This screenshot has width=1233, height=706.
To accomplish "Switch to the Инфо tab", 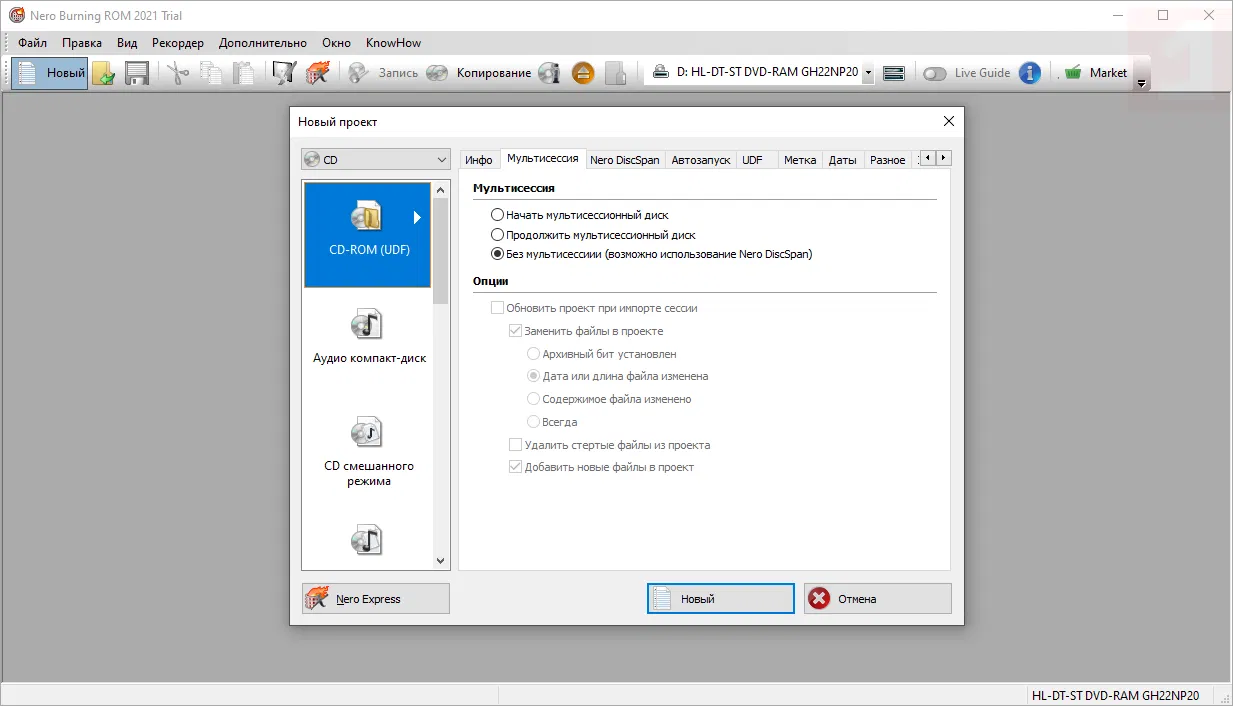I will [479, 160].
